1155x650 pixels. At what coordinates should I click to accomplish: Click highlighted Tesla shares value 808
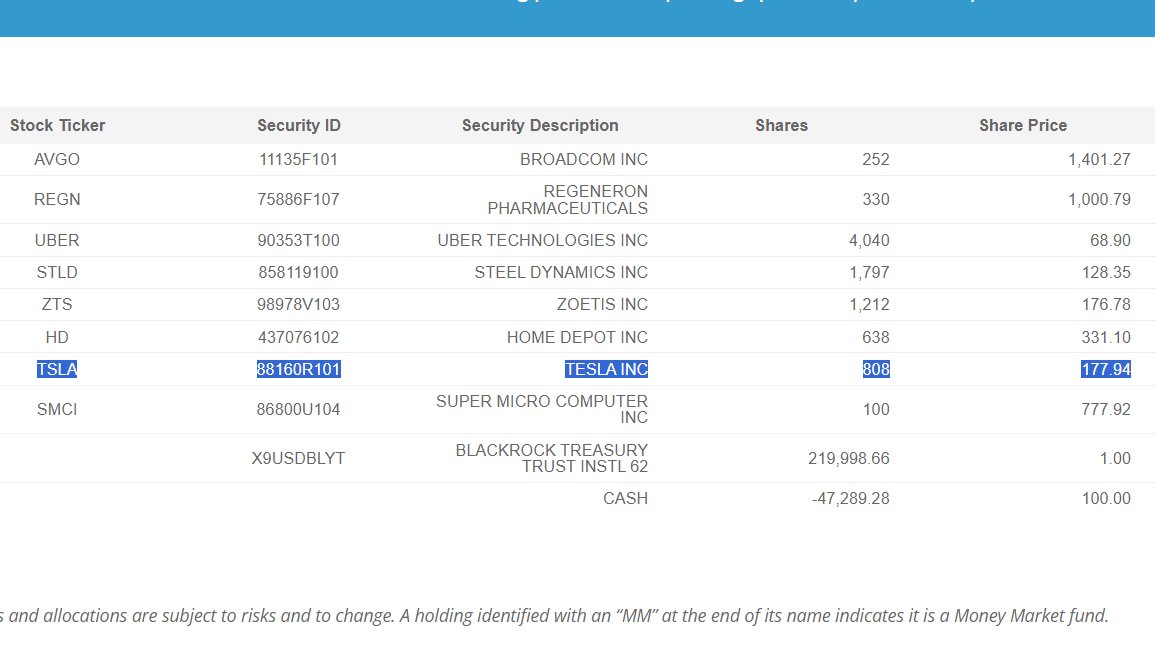tap(876, 369)
